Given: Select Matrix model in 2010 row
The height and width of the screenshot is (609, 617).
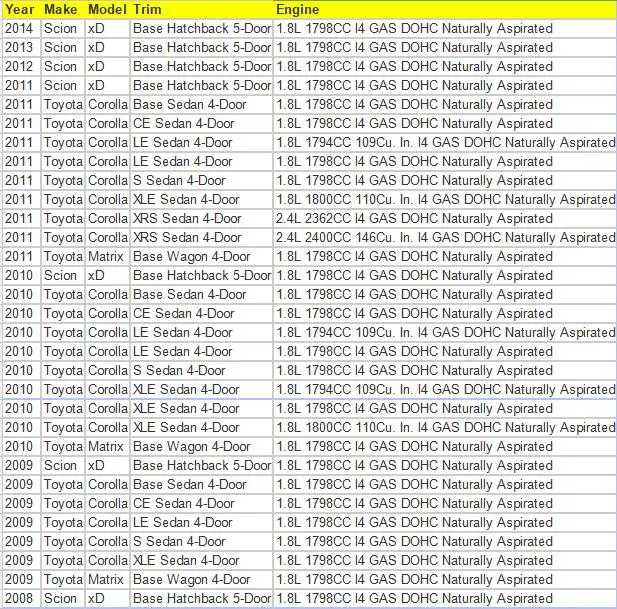Looking at the screenshot, I should click(x=107, y=447).
